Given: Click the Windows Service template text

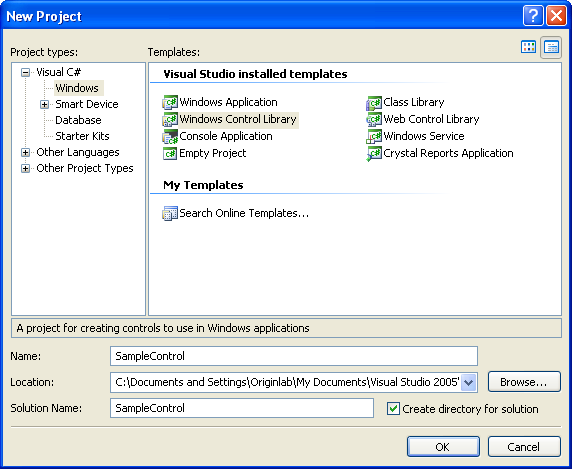Looking at the screenshot, I should click(x=424, y=136).
